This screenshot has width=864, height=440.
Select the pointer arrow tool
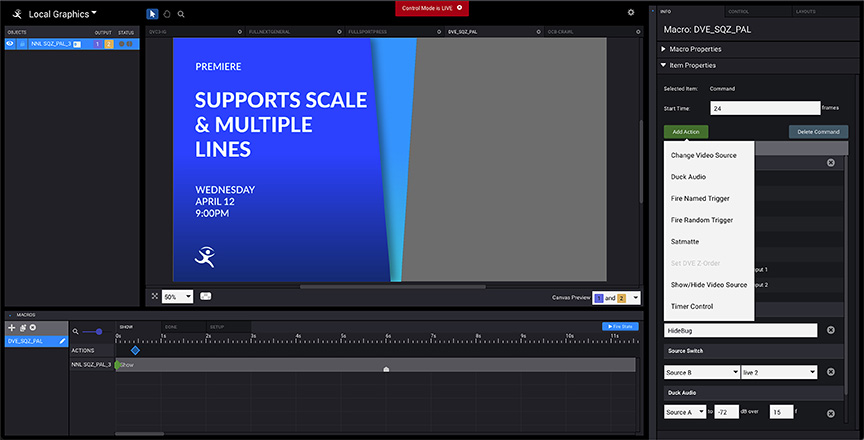click(x=152, y=14)
